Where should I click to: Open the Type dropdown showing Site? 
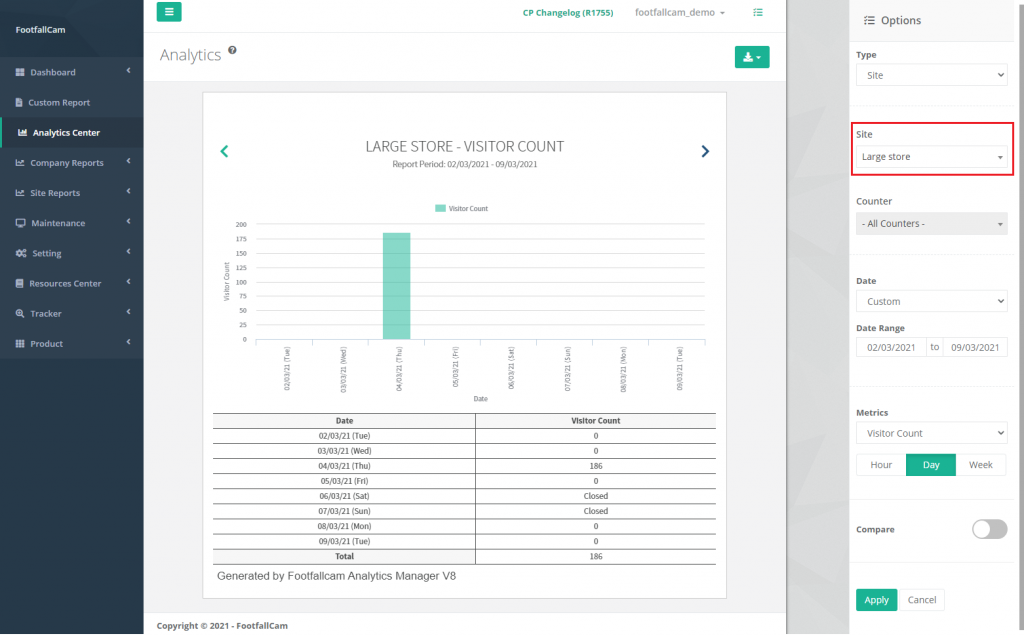point(931,75)
